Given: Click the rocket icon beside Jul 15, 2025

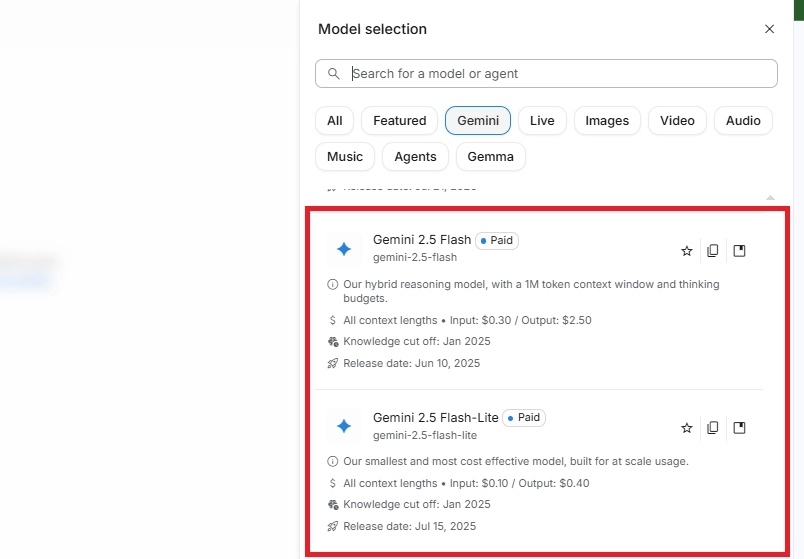Looking at the screenshot, I should coord(333,526).
